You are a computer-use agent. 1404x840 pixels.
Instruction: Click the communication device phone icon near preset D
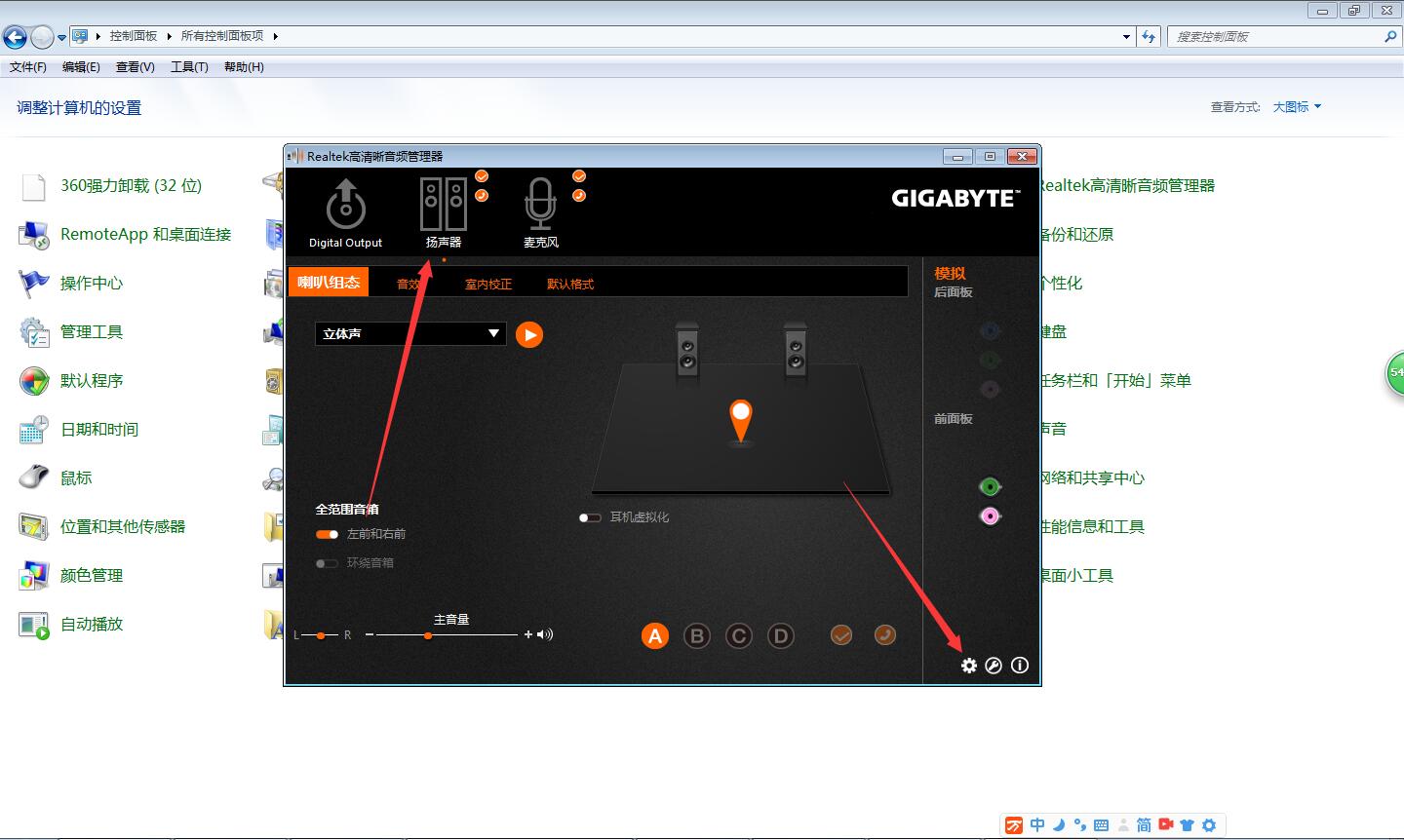point(884,635)
